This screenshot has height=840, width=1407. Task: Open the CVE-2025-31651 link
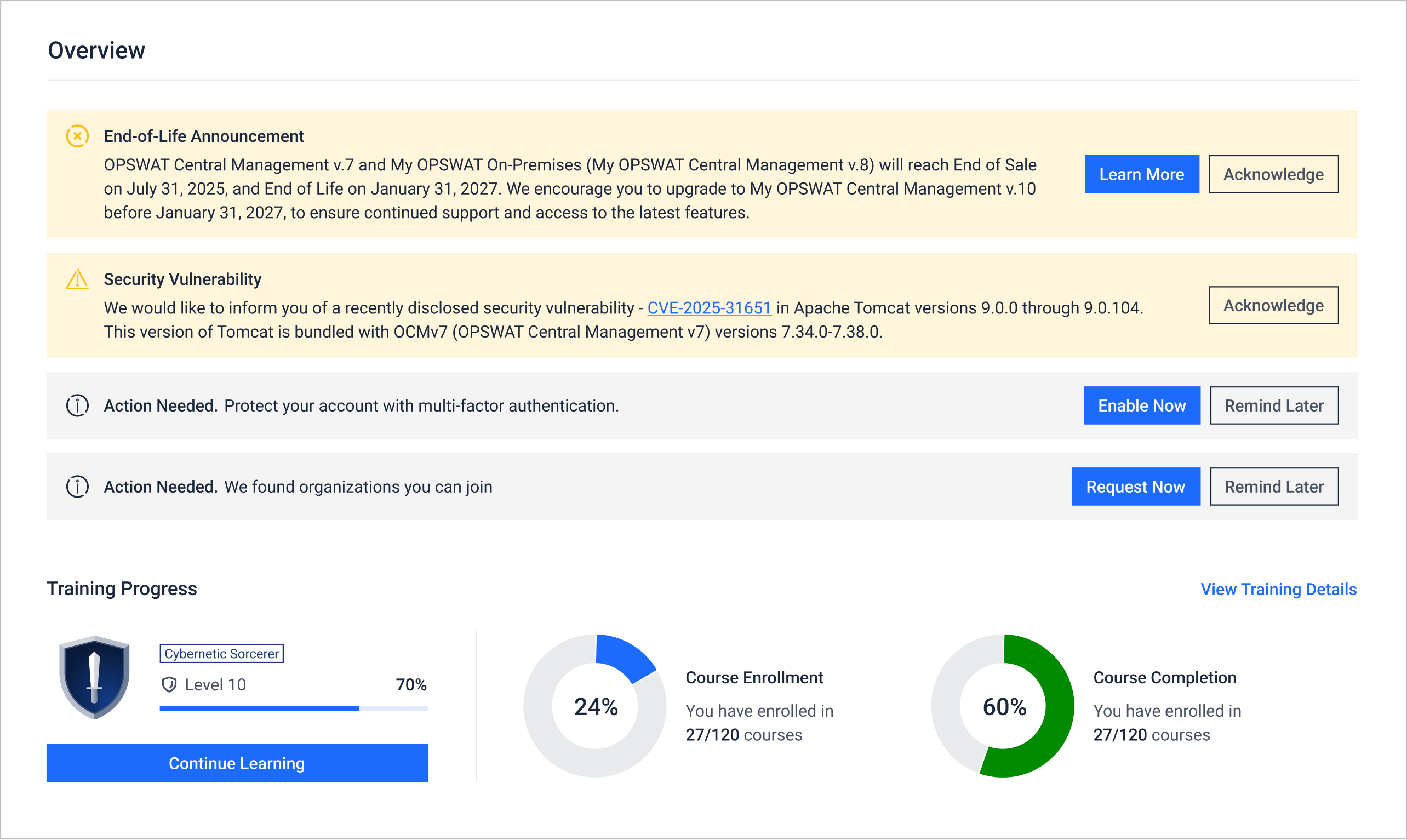[709, 308]
